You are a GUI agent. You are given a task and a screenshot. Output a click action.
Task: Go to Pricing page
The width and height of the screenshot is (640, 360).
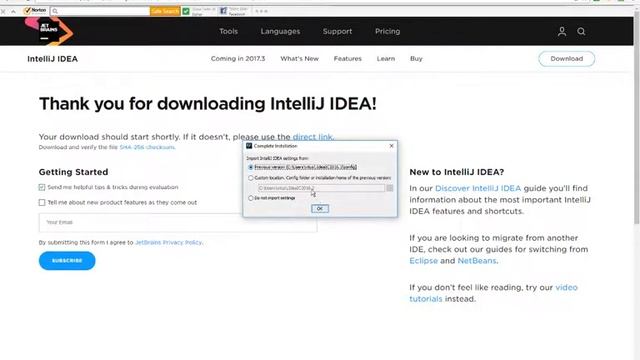coord(387,31)
